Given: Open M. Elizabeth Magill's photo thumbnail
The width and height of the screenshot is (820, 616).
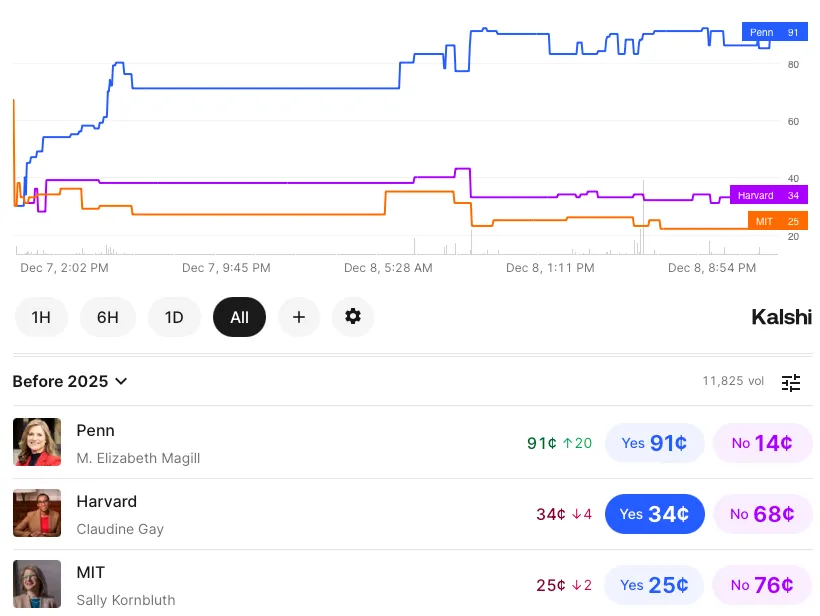Looking at the screenshot, I should 37,442.
